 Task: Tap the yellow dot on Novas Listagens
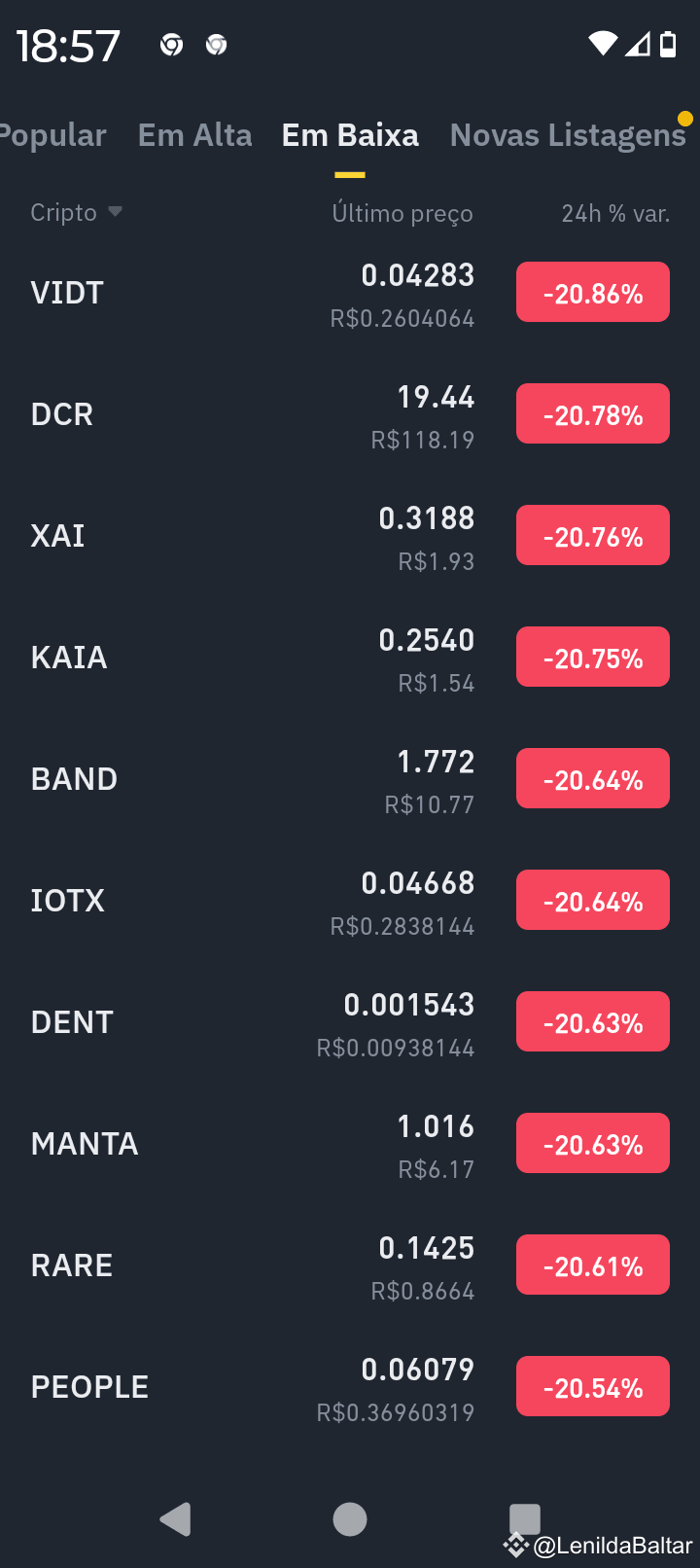pyautogui.click(x=685, y=119)
